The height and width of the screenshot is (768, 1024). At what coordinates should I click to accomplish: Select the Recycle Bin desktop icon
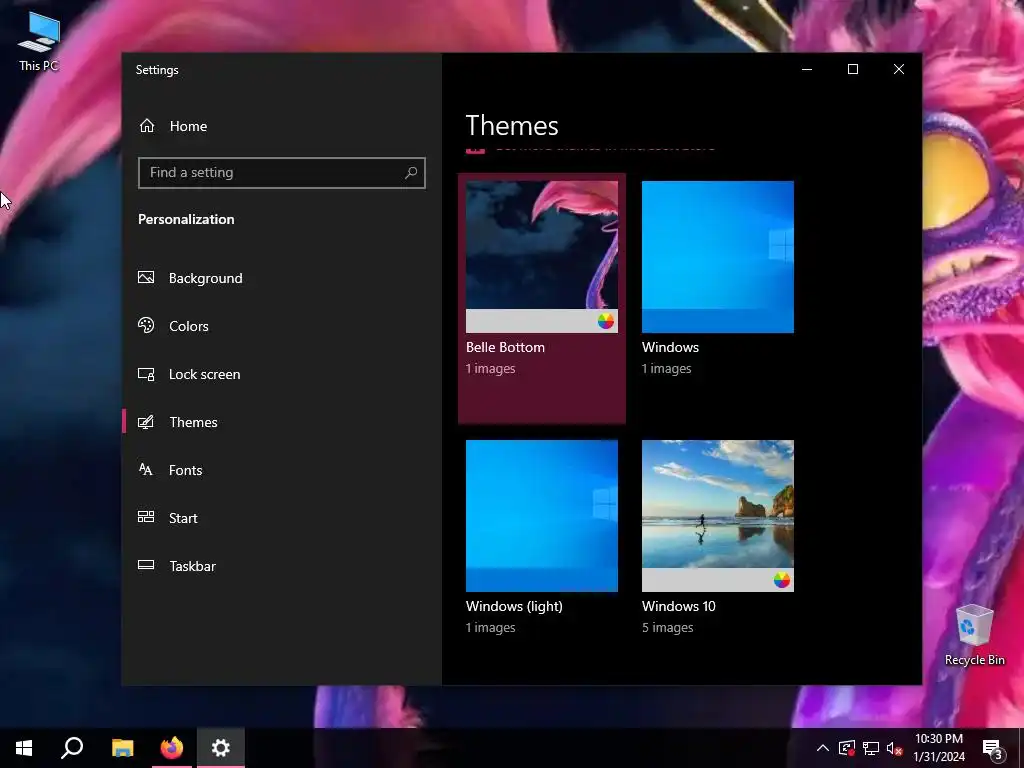tap(974, 635)
